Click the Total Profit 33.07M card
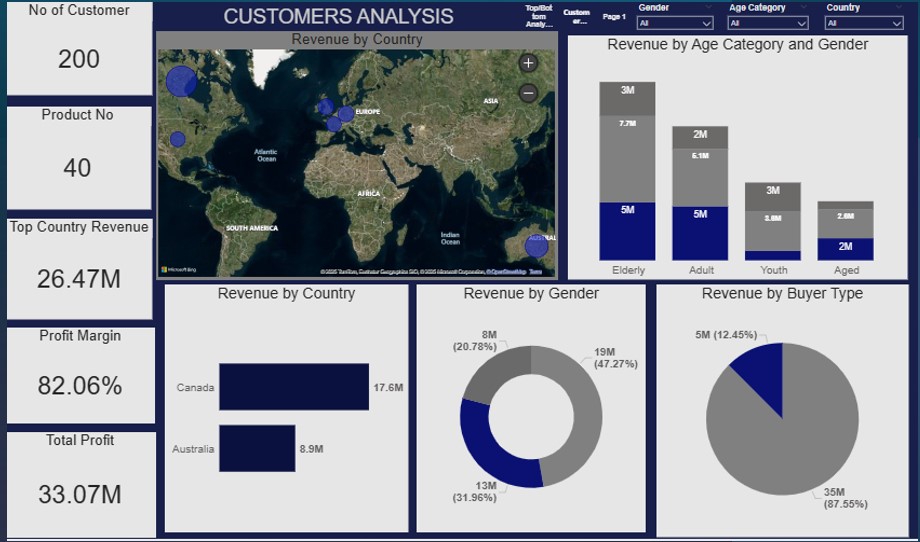Image resolution: width=920 pixels, height=542 pixels. click(x=81, y=485)
